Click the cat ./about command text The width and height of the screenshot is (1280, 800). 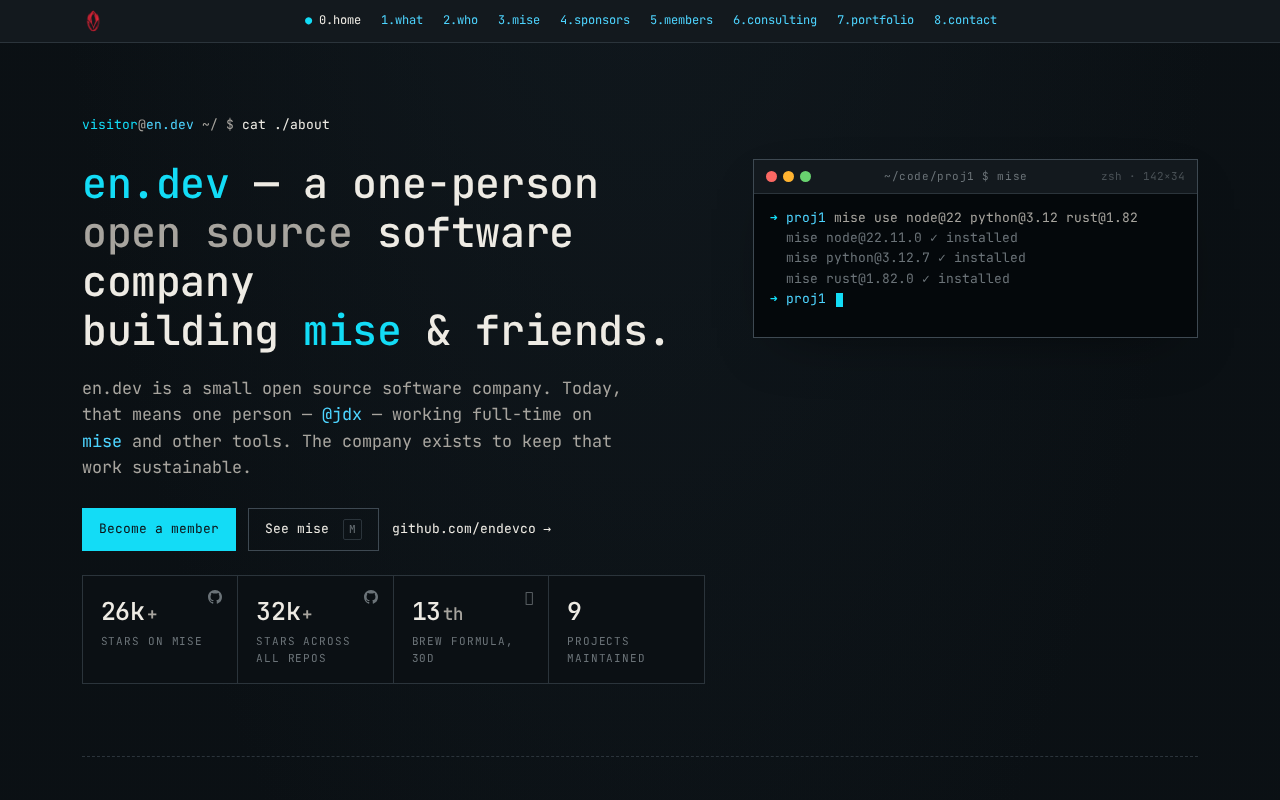(286, 125)
